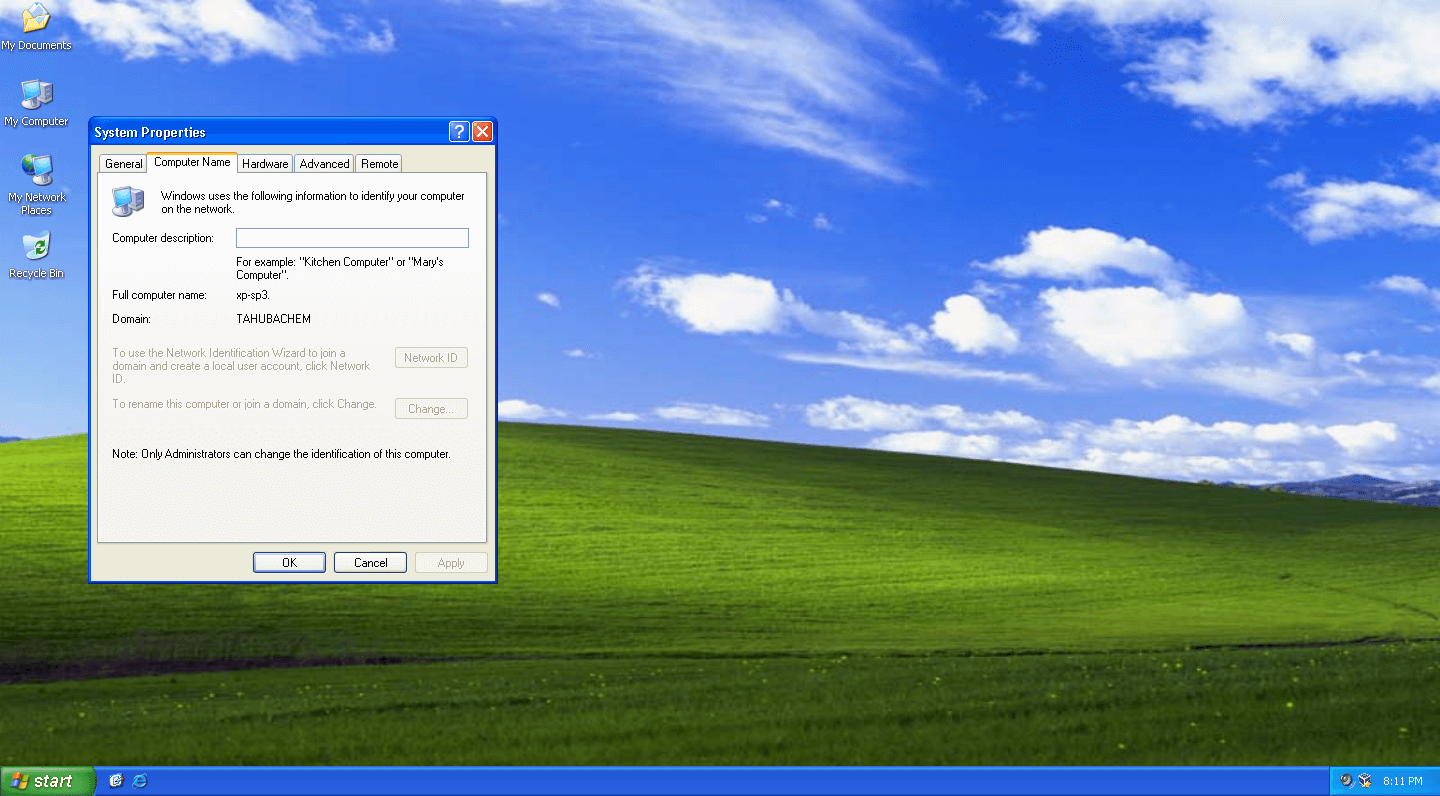The image size is (1440, 796).
Task: Click the Computer description text field
Action: tap(352, 238)
